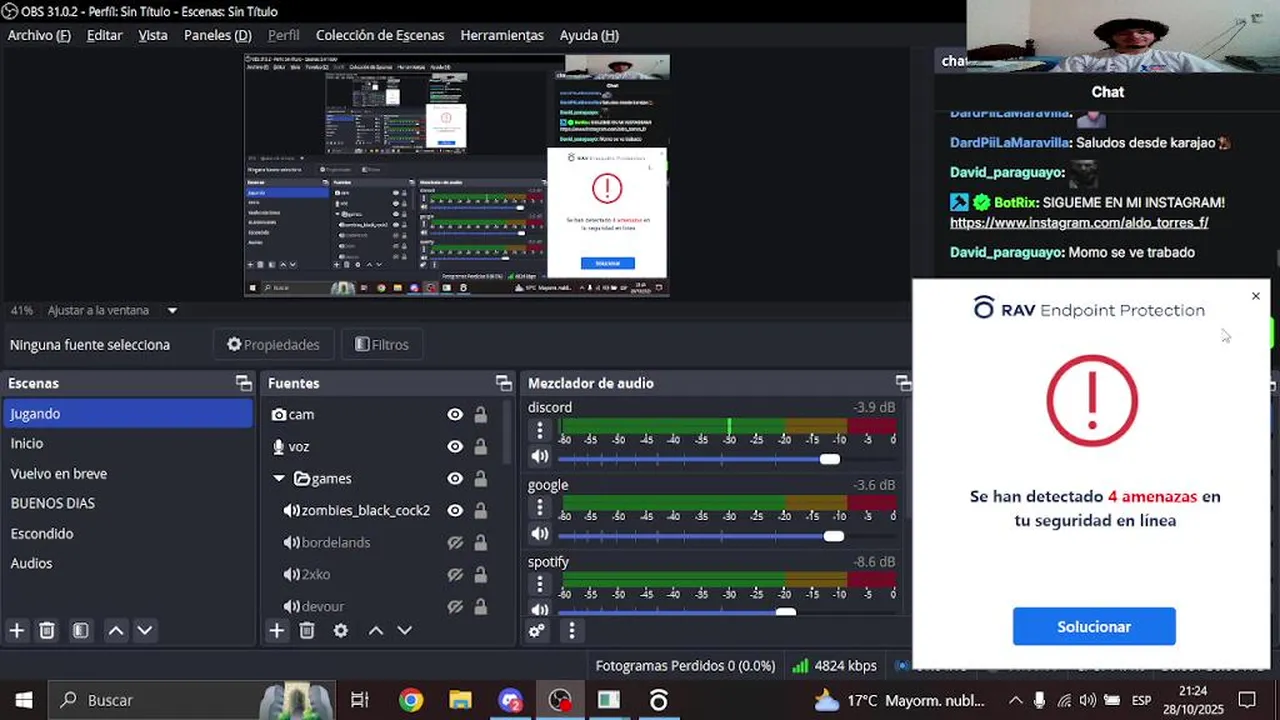Toggle the lock on the bordelands source
Viewport: 1280px width, 720px height.
pyautogui.click(x=481, y=542)
